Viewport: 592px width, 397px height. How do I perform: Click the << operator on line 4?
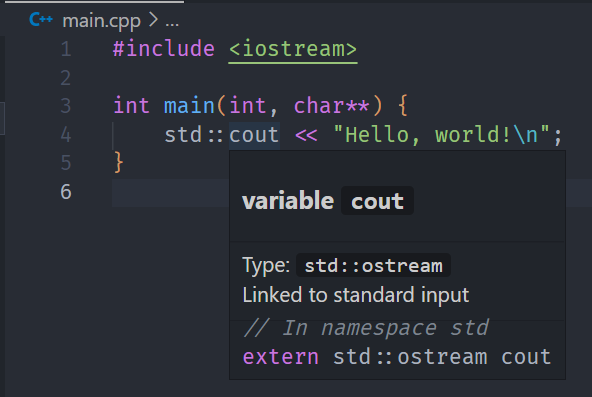(306, 135)
